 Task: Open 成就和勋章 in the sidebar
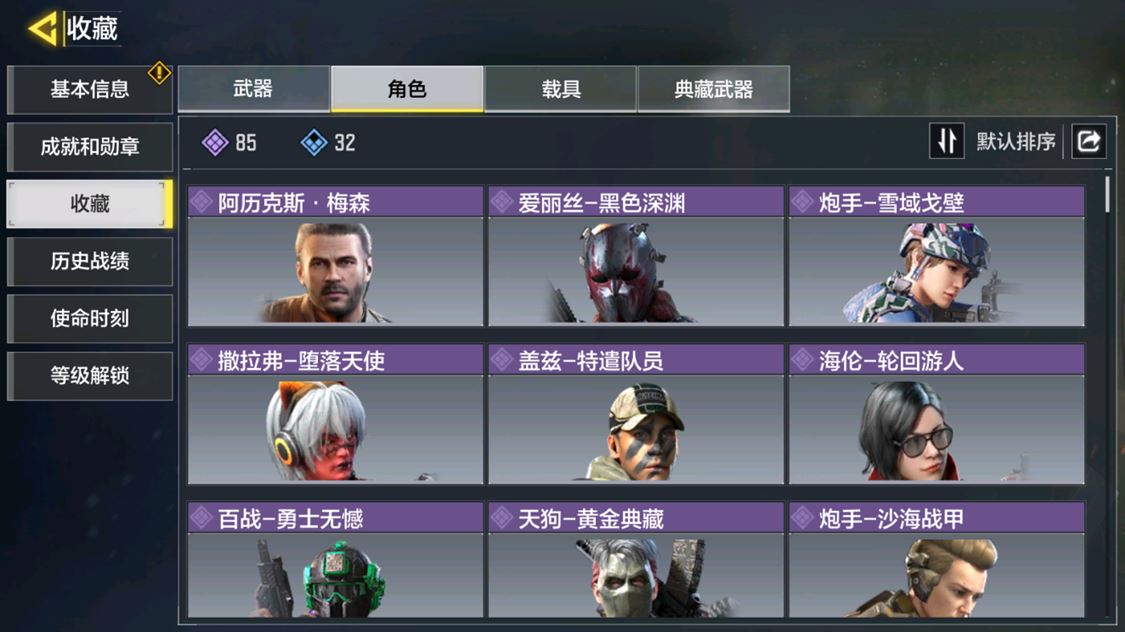(90, 147)
